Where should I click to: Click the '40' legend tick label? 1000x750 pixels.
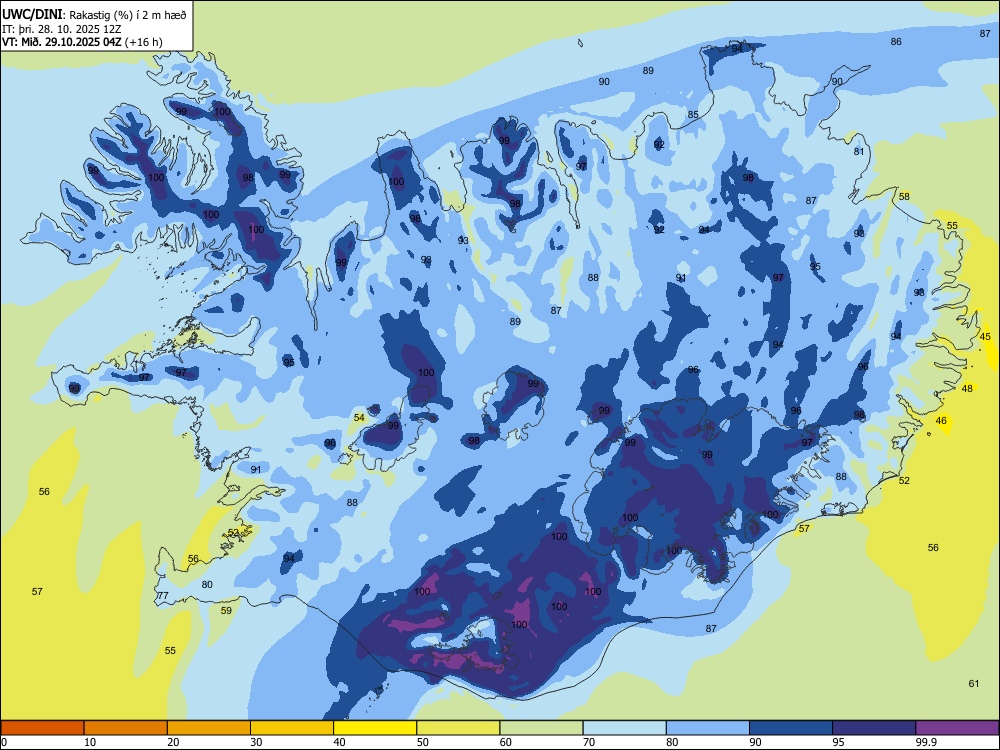[339, 742]
